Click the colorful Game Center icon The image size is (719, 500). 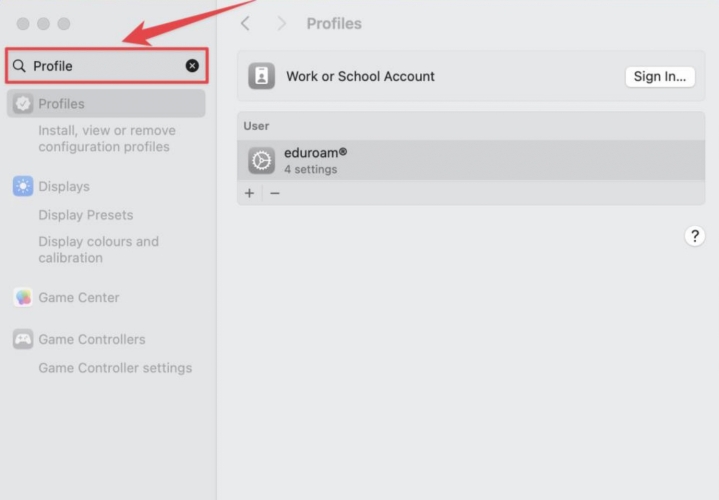pyautogui.click(x=23, y=297)
